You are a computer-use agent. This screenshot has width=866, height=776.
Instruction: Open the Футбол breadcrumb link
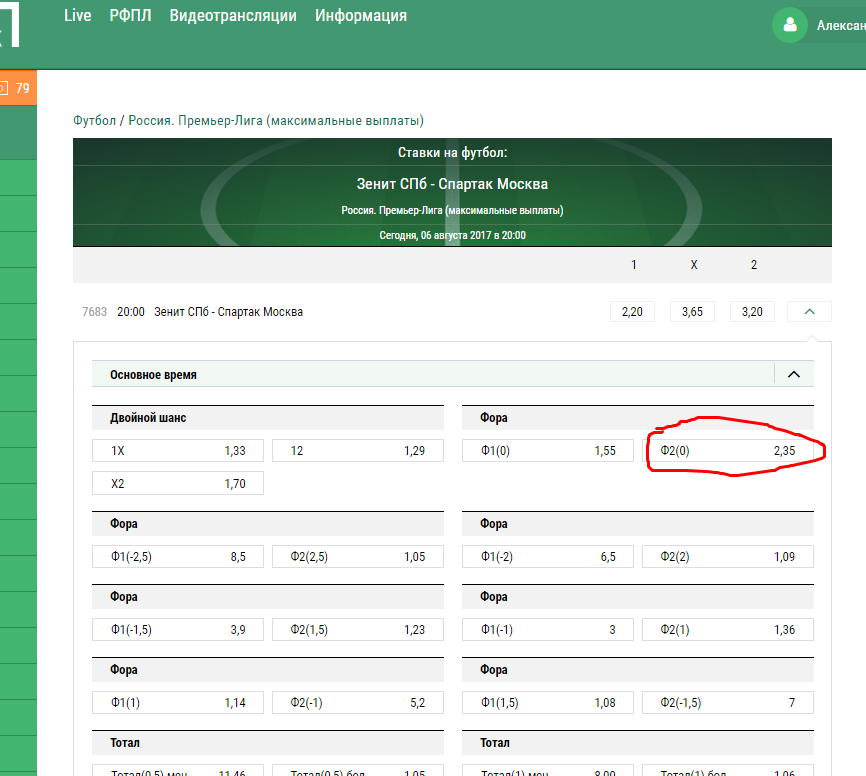[x=94, y=120]
